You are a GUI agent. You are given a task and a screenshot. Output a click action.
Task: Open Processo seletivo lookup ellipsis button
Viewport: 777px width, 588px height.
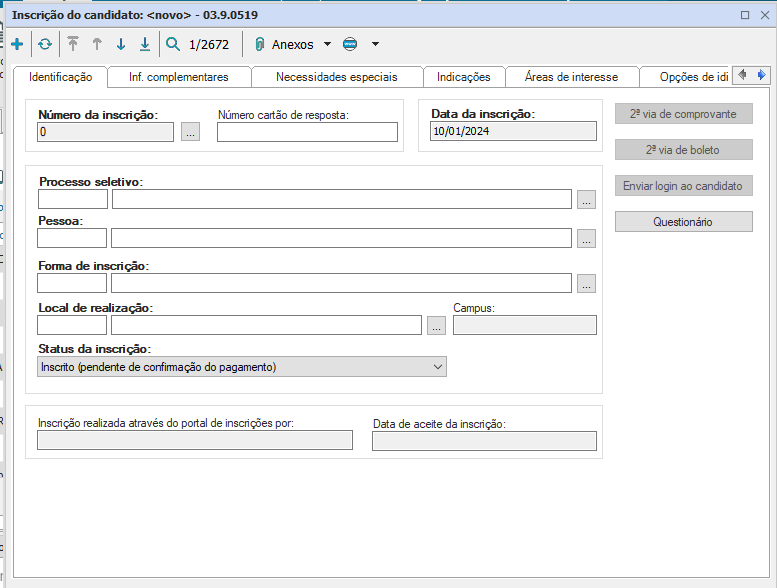[x=587, y=200]
